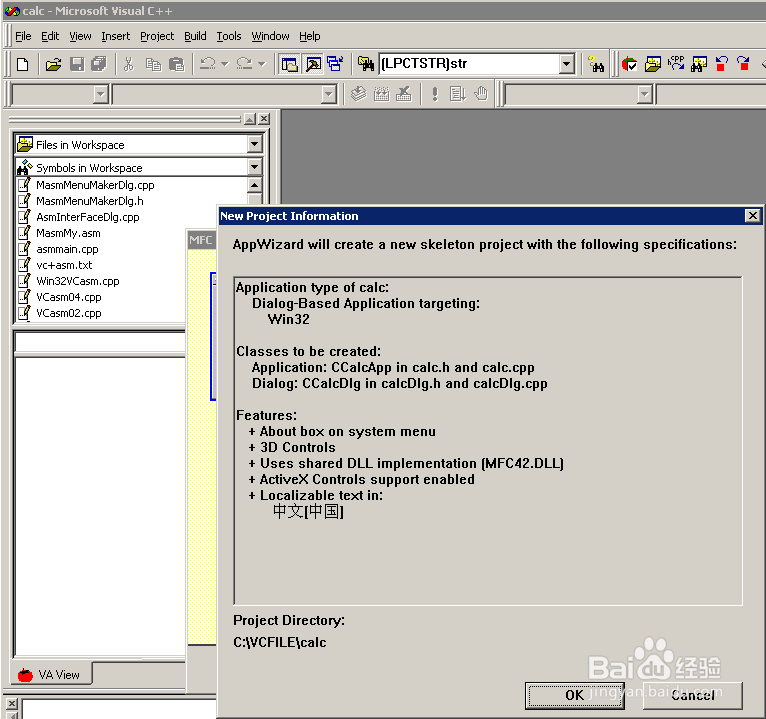Click the Execute Program exclamation icon
Image resolution: width=766 pixels, height=719 pixels.
pos(435,94)
